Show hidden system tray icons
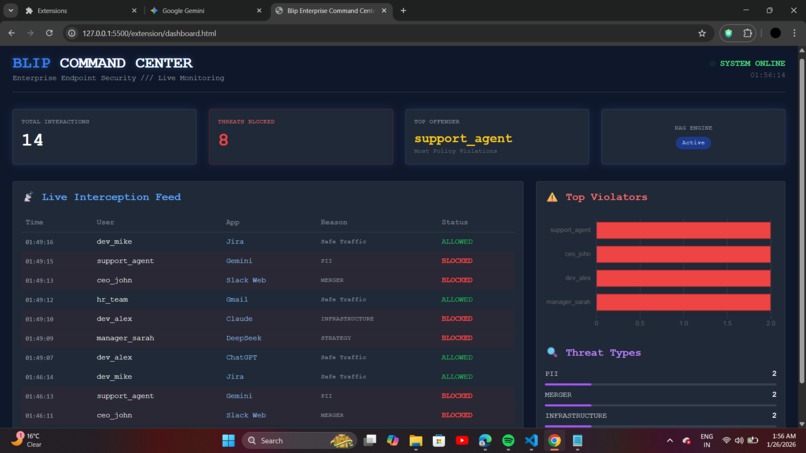This screenshot has height=453, width=806. [669, 441]
